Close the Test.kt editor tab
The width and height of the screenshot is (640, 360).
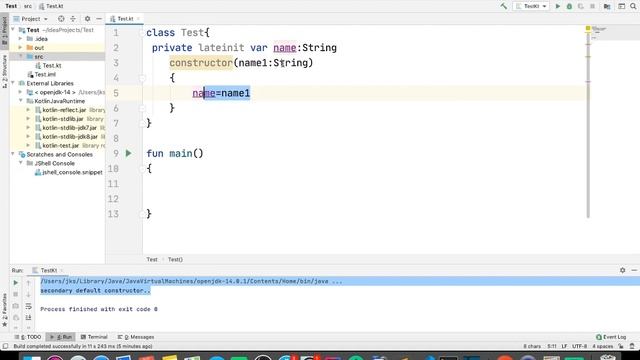pyautogui.click(x=138, y=19)
